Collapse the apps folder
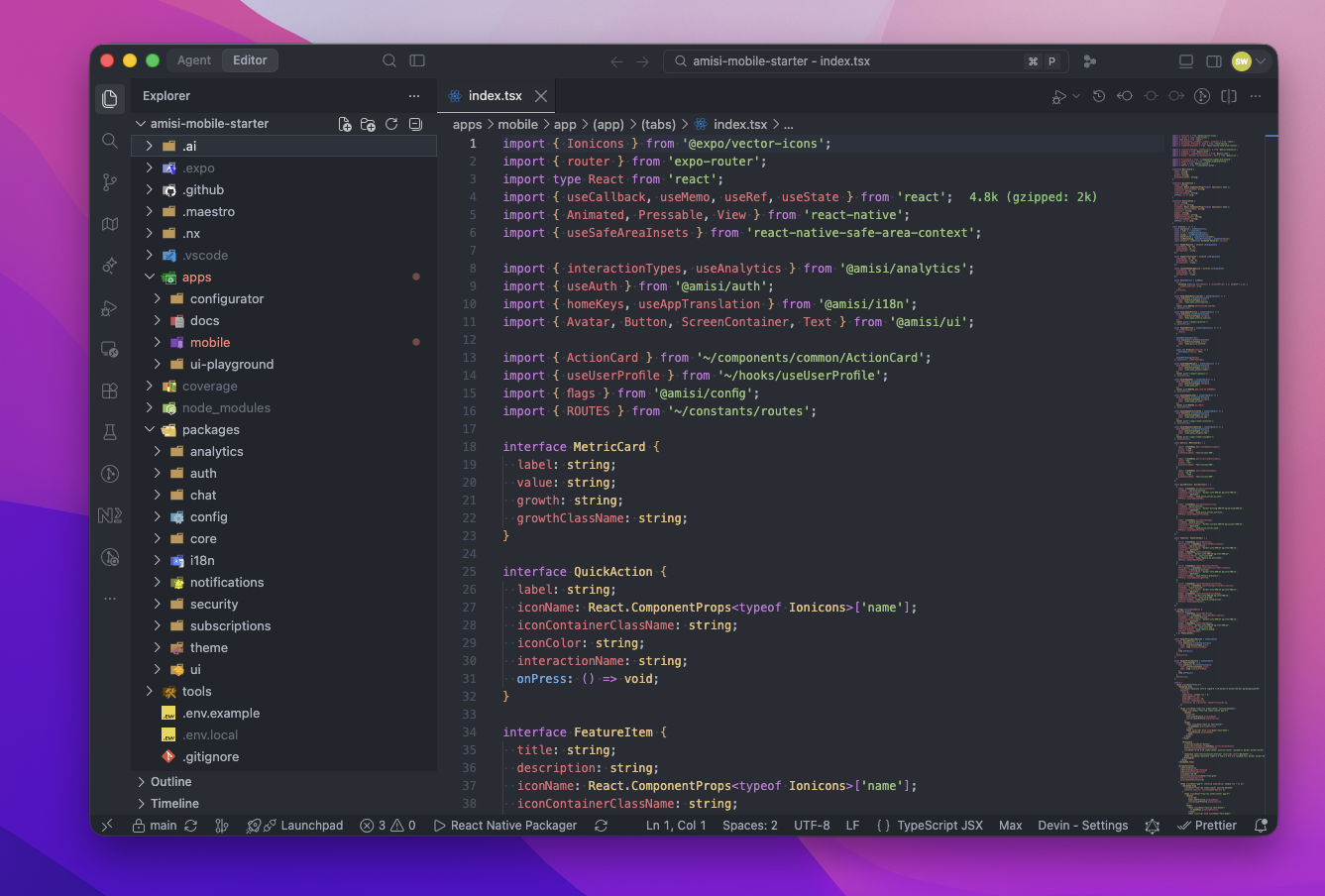The width and height of the screenshot is (1325, 896). tap(283, 278)
